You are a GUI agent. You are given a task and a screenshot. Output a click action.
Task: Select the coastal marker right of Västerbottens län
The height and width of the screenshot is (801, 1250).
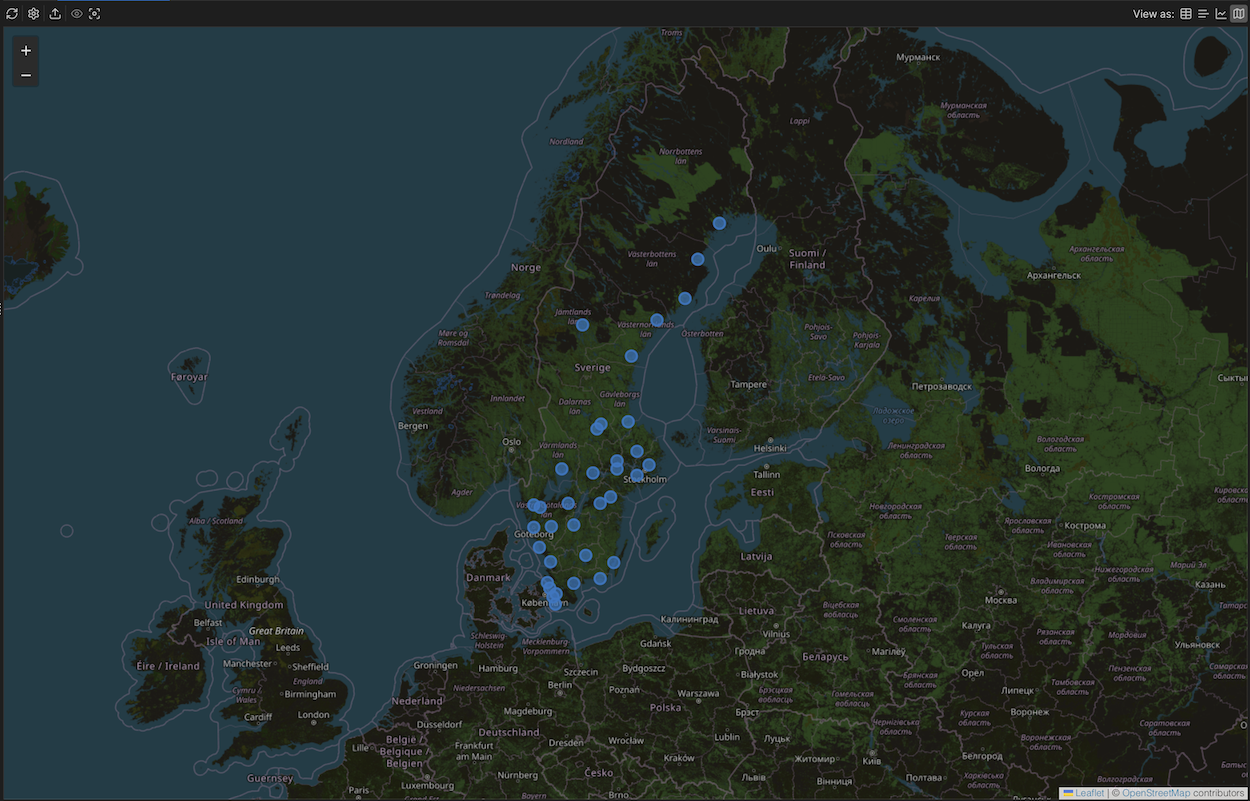point(698,259)
